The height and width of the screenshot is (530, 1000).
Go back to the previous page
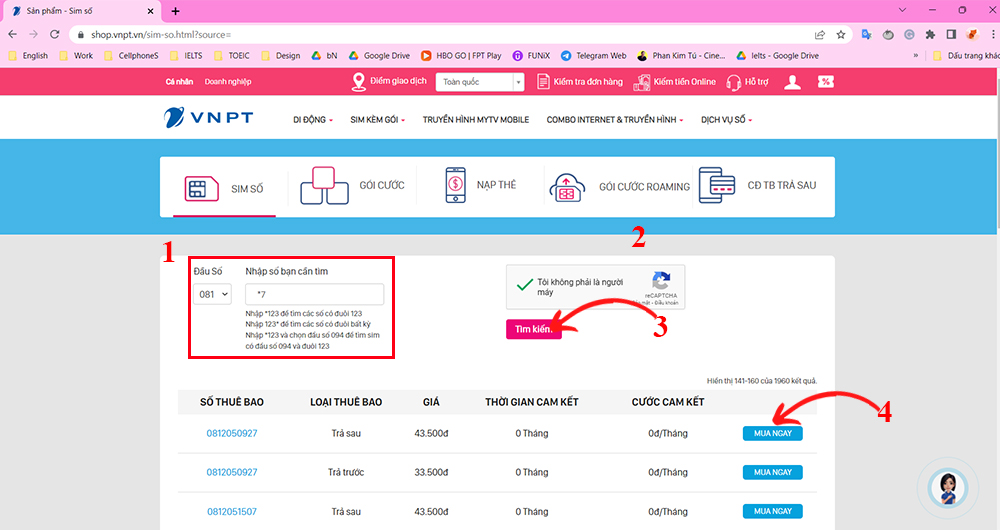point(13,34)
